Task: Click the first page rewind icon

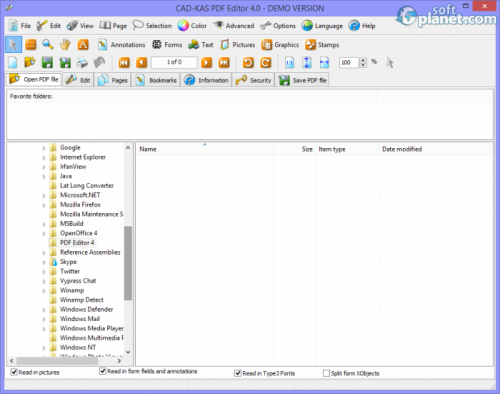Action: pos(124,62)
